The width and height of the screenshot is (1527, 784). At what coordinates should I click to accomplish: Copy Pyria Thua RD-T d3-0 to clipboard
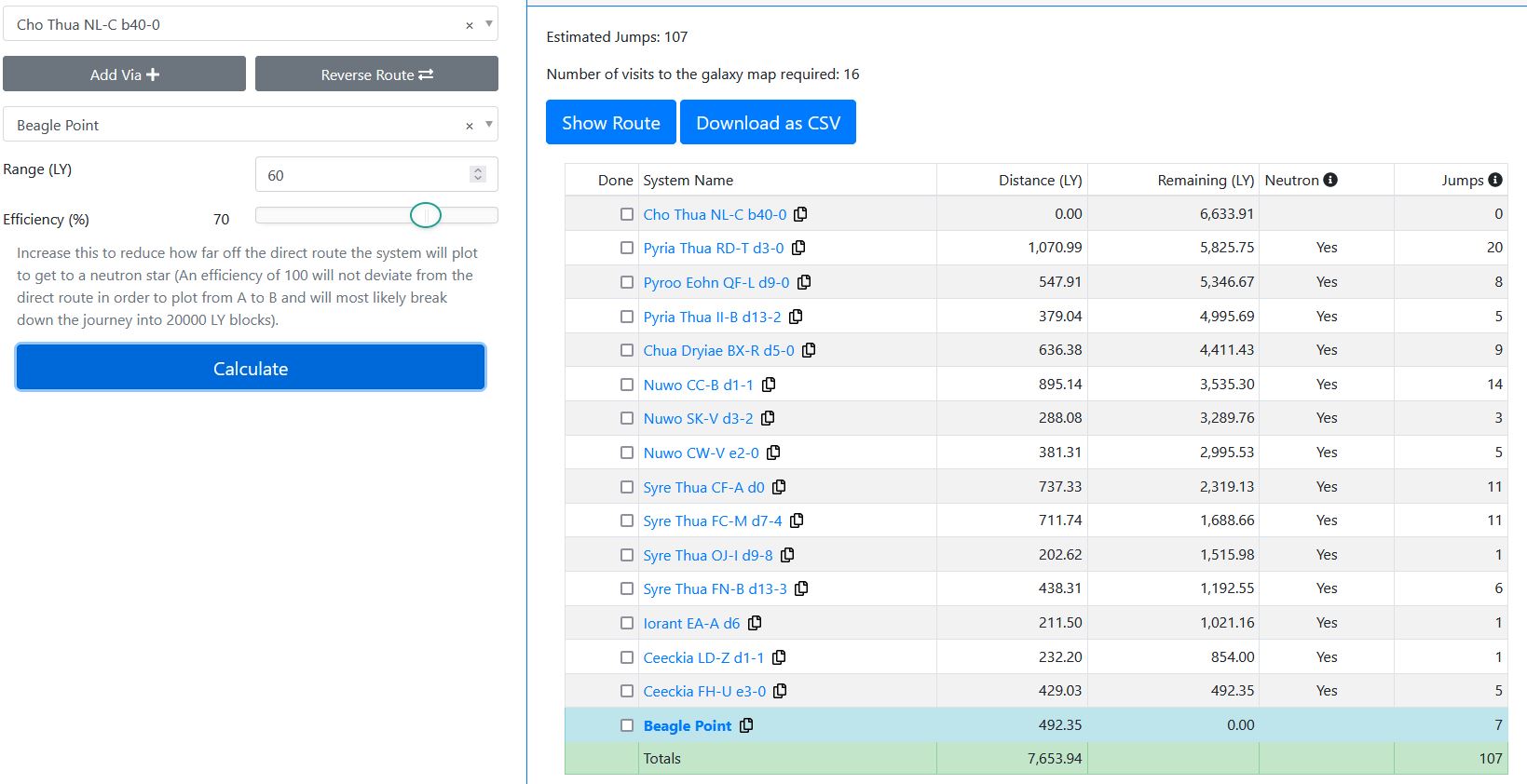[x=798, y=248]
